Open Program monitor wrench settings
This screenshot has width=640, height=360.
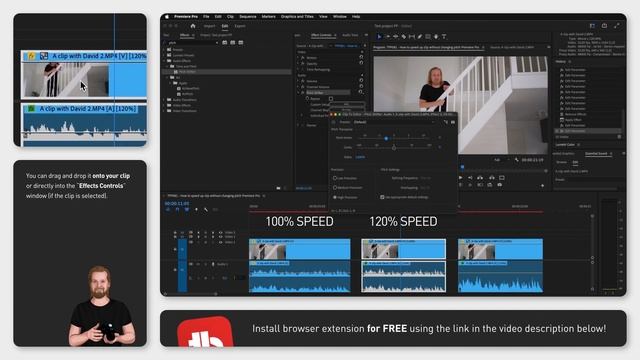coord(516,160)
